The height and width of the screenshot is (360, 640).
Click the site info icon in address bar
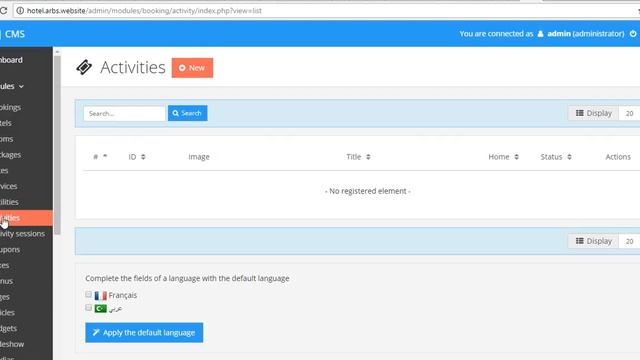click(20, 11)
